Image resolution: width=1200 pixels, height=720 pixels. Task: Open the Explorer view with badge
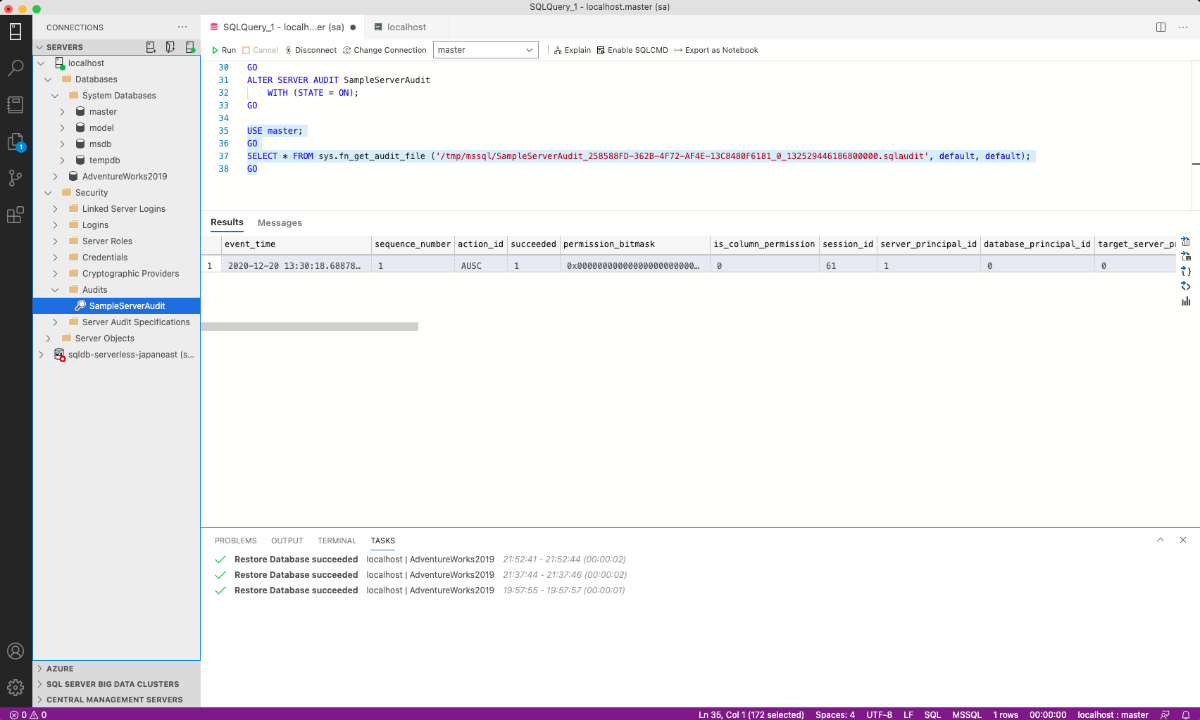[16, 141]
